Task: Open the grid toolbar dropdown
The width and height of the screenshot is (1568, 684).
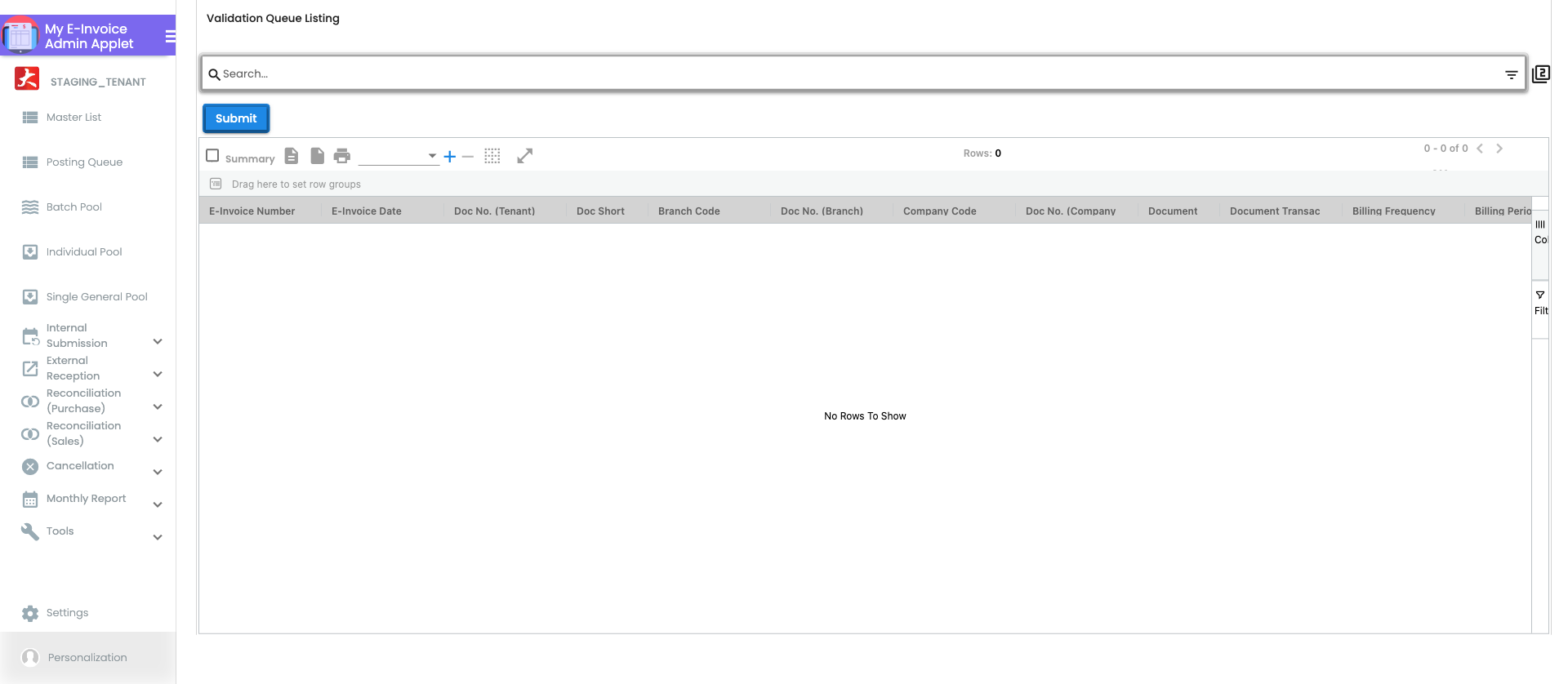Action: 399,156
